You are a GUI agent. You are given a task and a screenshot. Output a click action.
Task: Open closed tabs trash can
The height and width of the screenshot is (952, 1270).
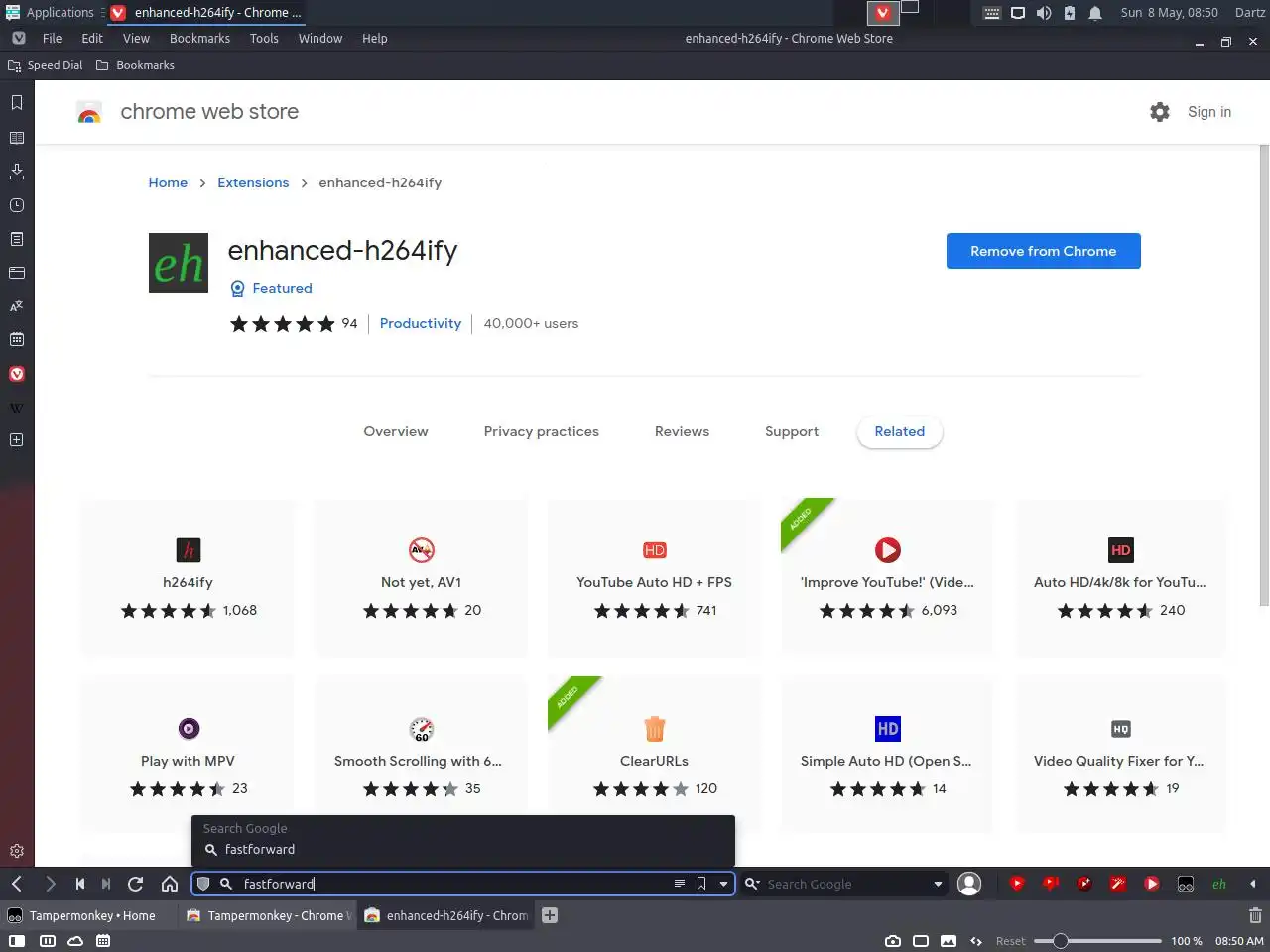point(1255,915)
